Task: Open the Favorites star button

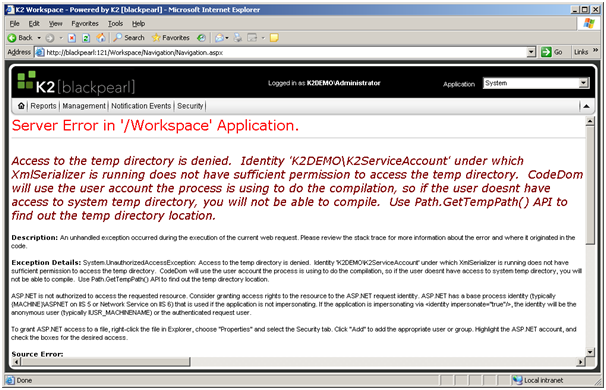Action: (170, 38)
